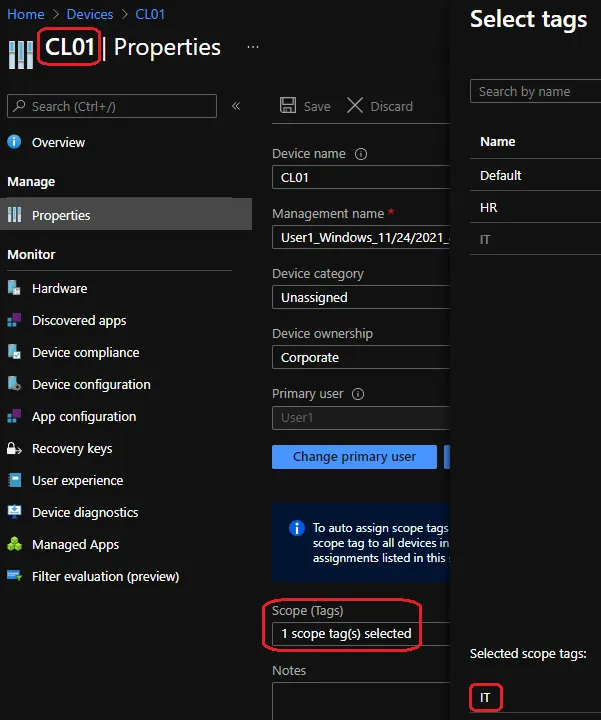Viewport: 601px width, 720px height.
Task: Click the Managed Apps icon
Action: [14, 544]
